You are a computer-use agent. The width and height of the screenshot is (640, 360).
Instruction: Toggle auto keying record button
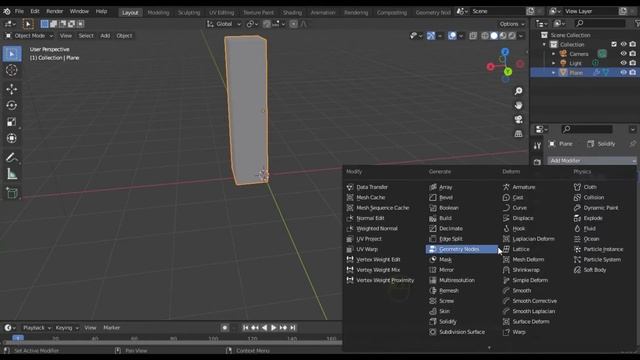point(224,327)
